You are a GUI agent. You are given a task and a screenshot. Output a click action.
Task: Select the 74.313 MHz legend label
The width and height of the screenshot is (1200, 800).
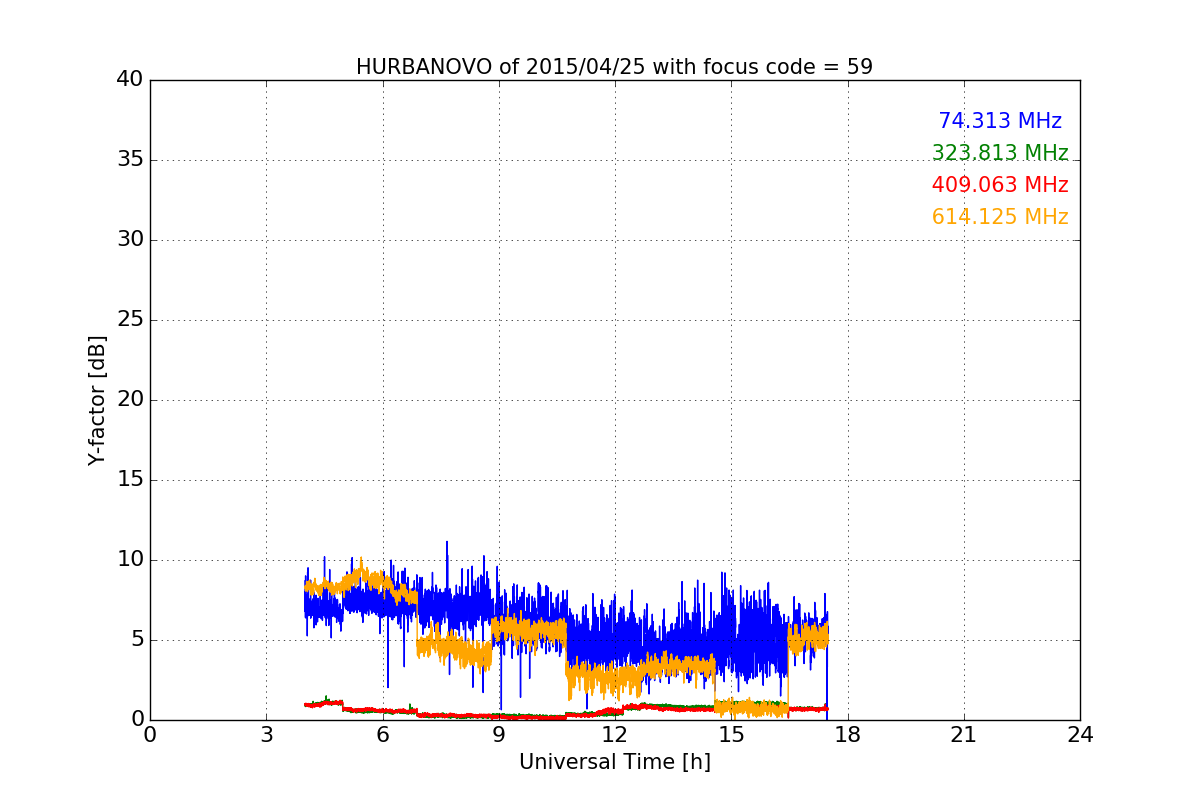[1000, 121]
